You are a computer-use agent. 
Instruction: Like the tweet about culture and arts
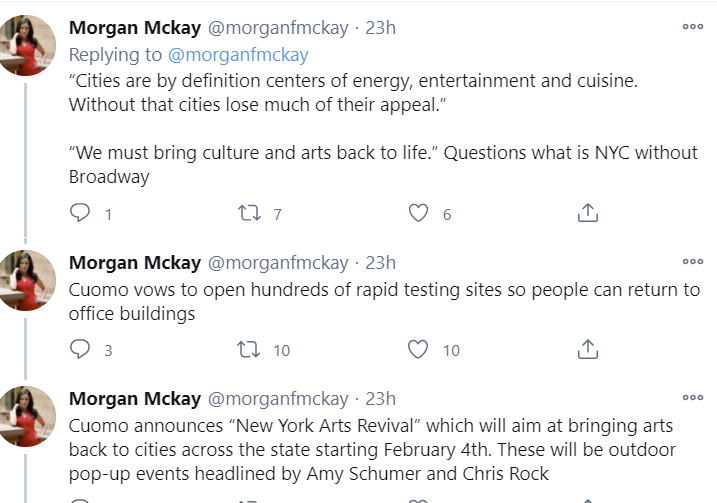(419, 213)
